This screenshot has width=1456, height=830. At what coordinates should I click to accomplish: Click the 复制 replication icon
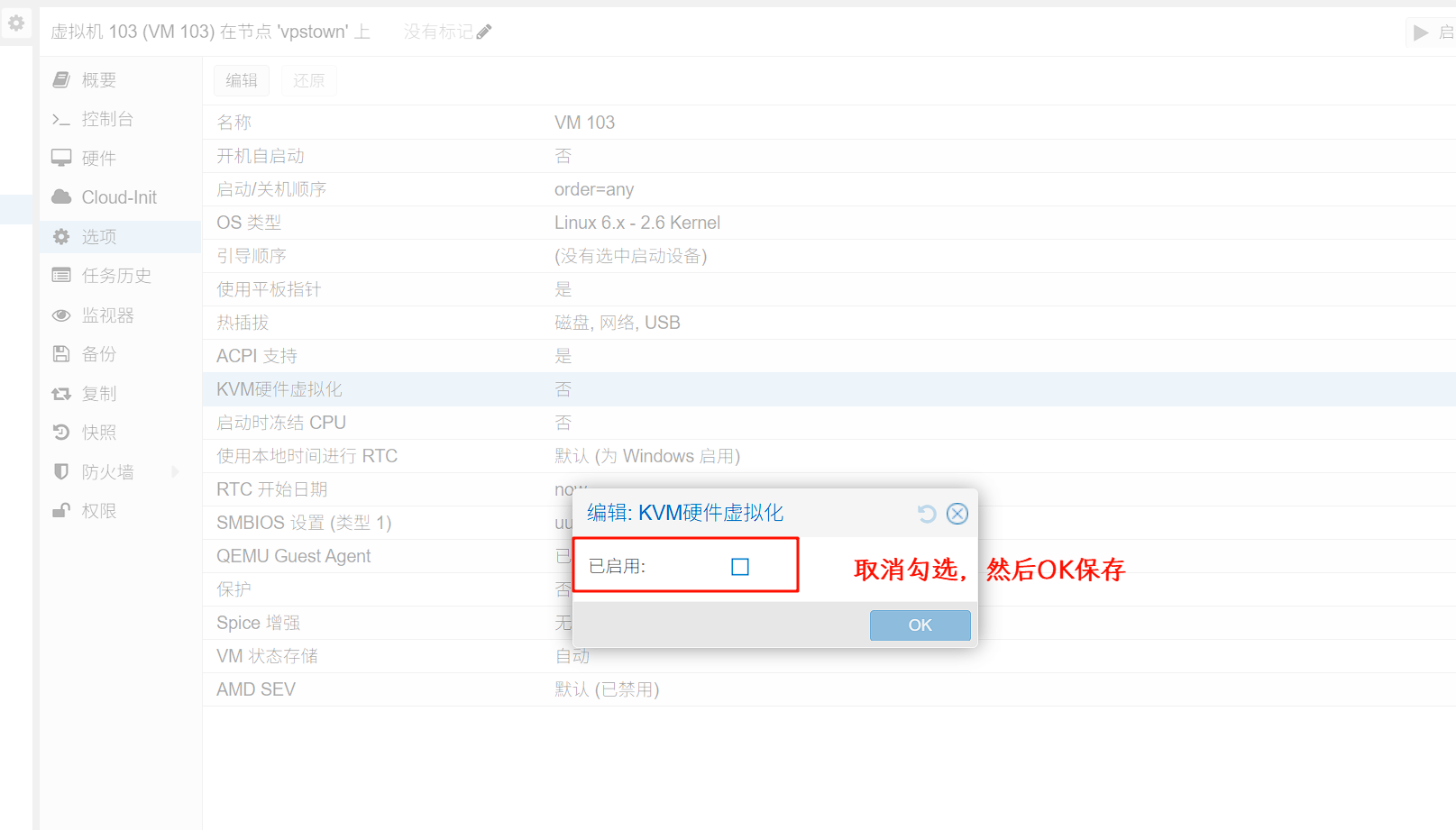point(61,394)
